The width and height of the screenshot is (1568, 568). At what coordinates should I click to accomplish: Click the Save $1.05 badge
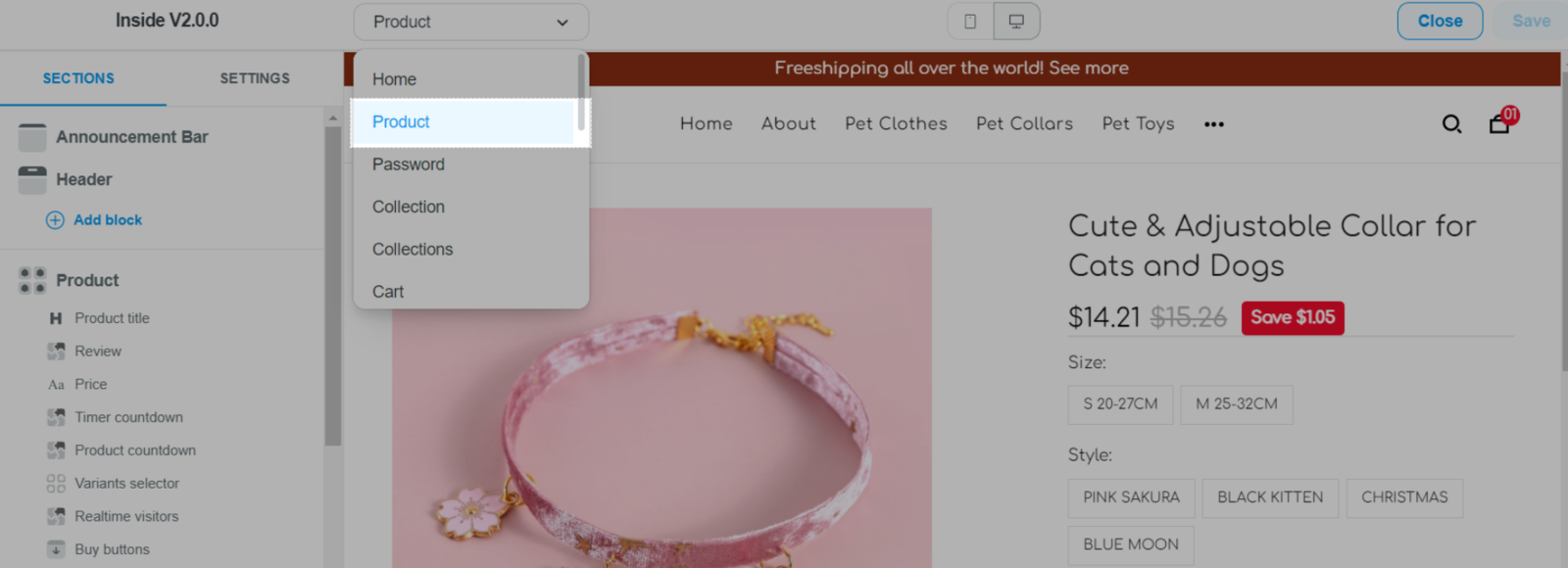click(x=1293, y=317)
